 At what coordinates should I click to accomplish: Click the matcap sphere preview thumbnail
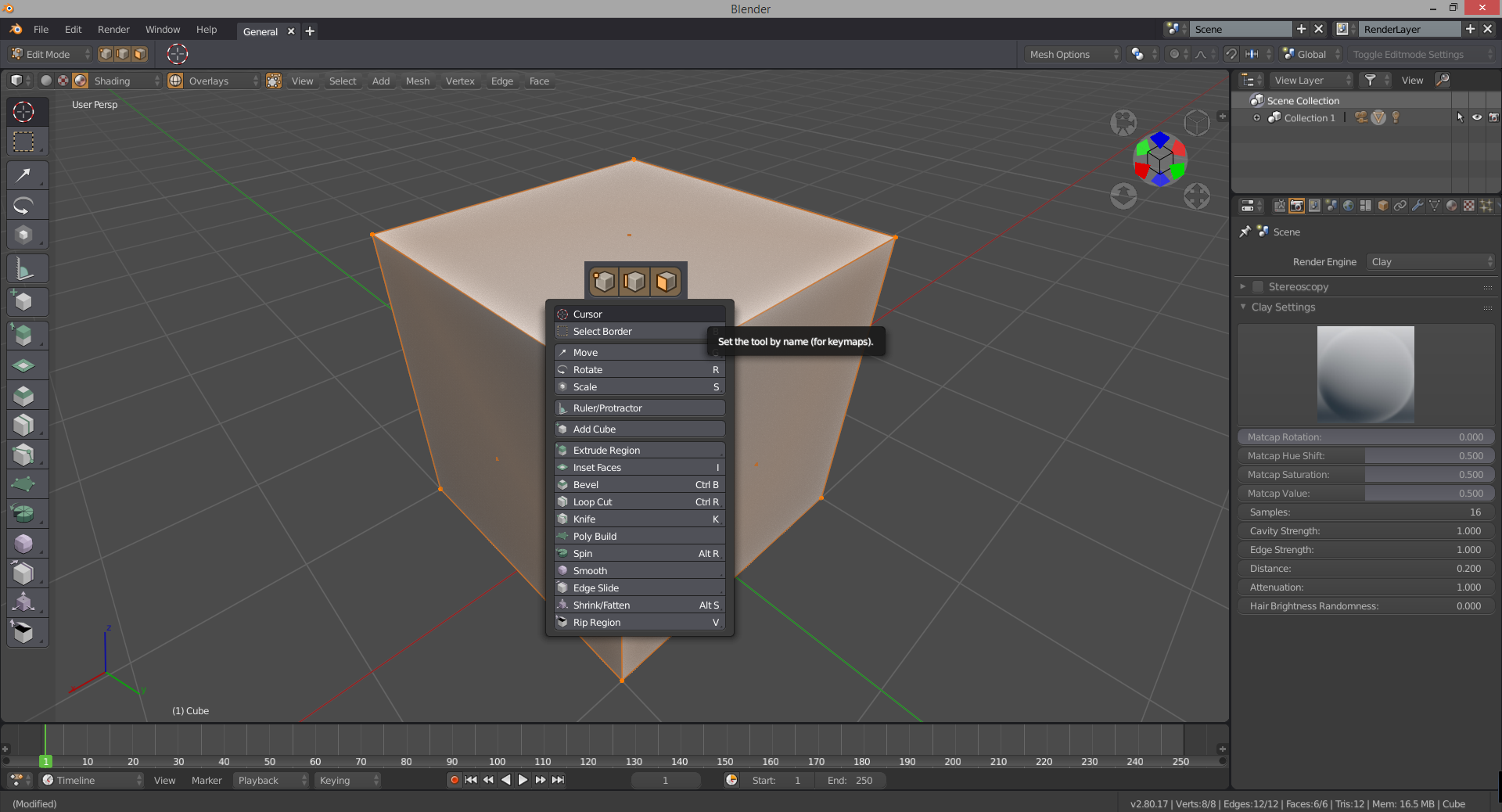1365,374
